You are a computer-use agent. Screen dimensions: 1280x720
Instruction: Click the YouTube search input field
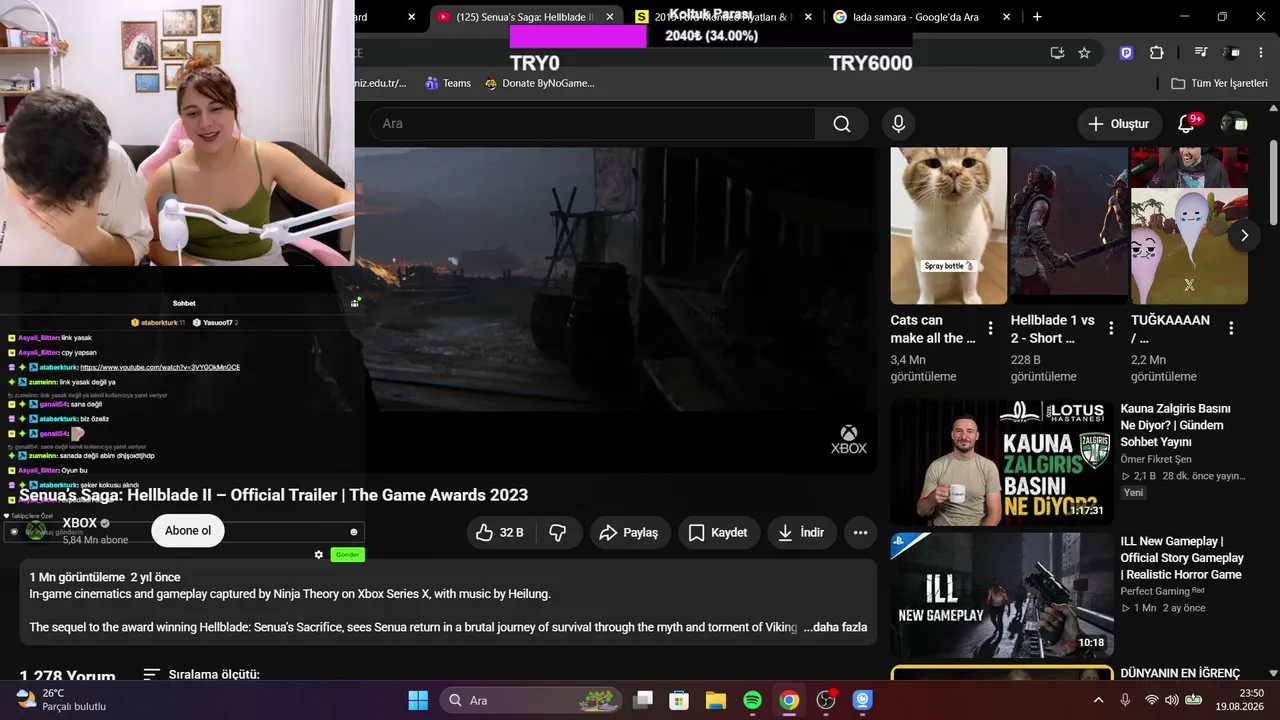pyautogui.click(x=592, y=124)
